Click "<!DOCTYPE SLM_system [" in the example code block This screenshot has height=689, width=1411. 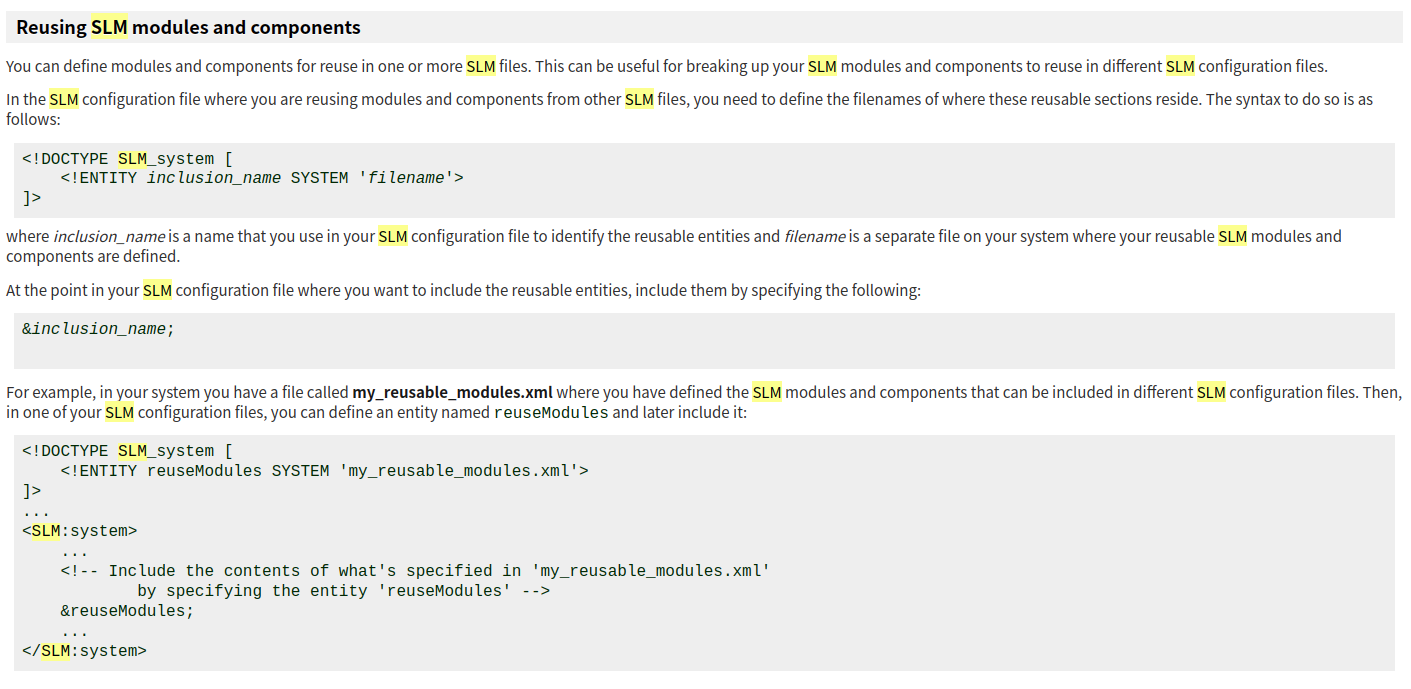point(127,451)
